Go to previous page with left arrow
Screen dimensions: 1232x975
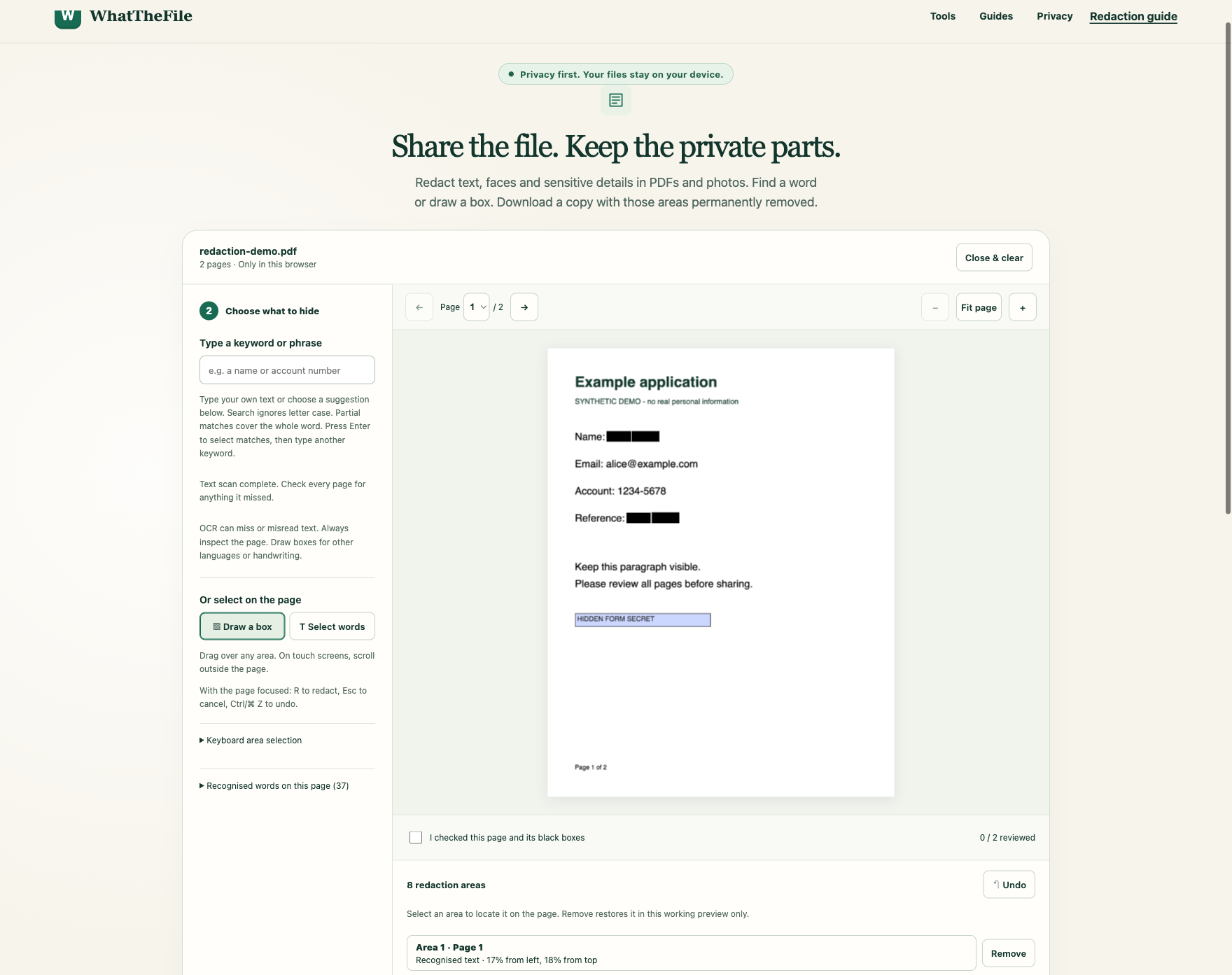pos(419,307)
